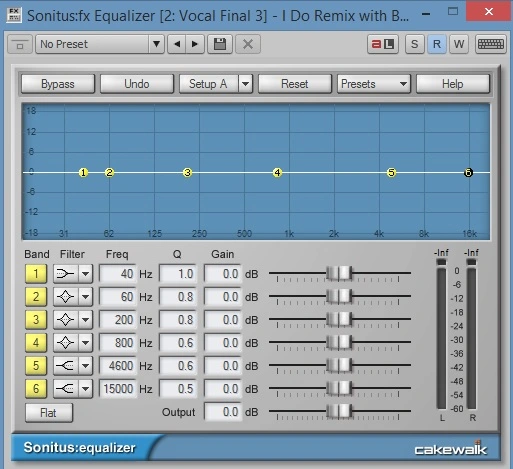Click the left channel -Inf peak readout
The image size is (513, 469).
point(441,253)
